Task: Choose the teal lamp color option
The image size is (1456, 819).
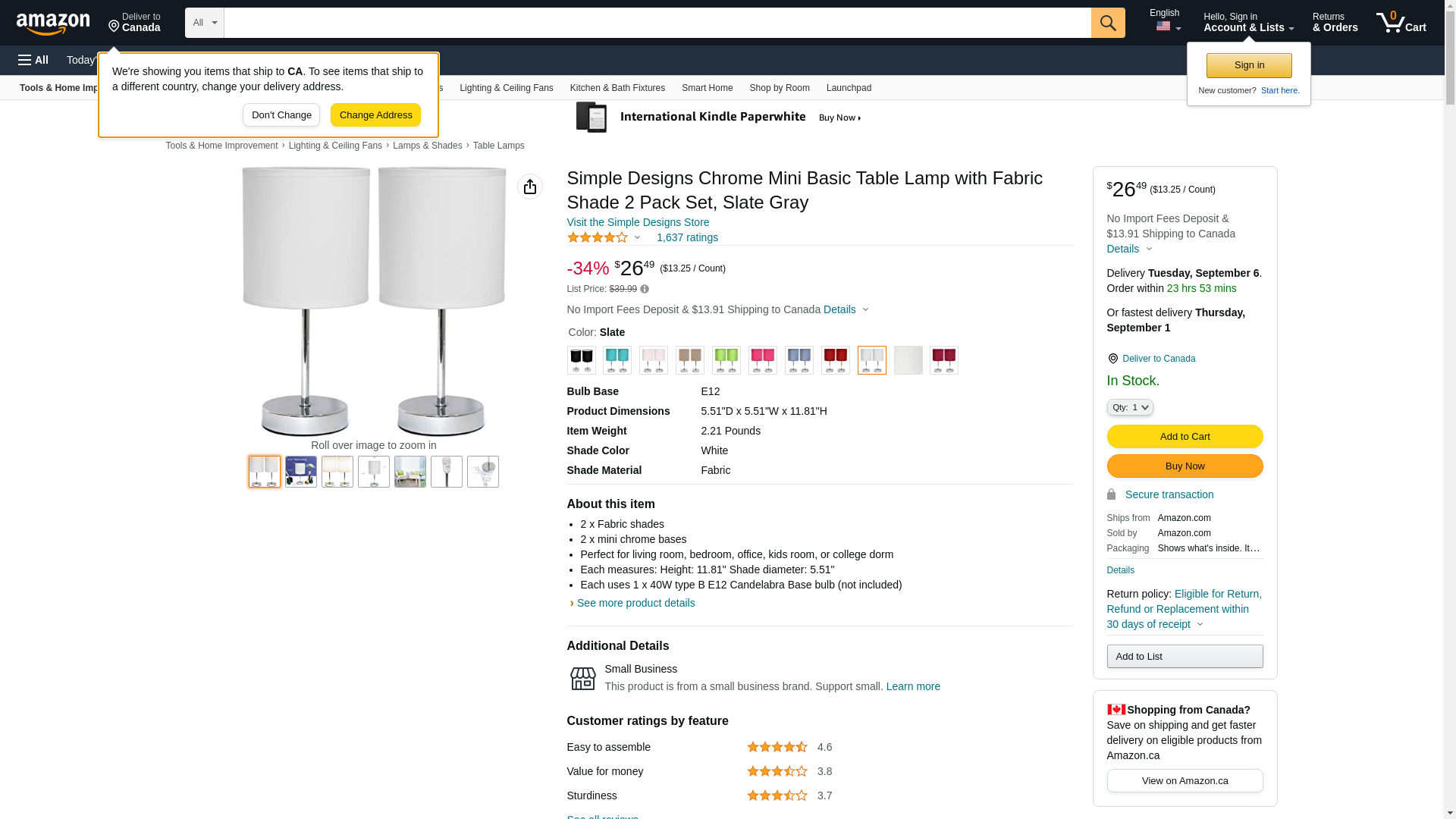Action: click(x=617, y=360)
